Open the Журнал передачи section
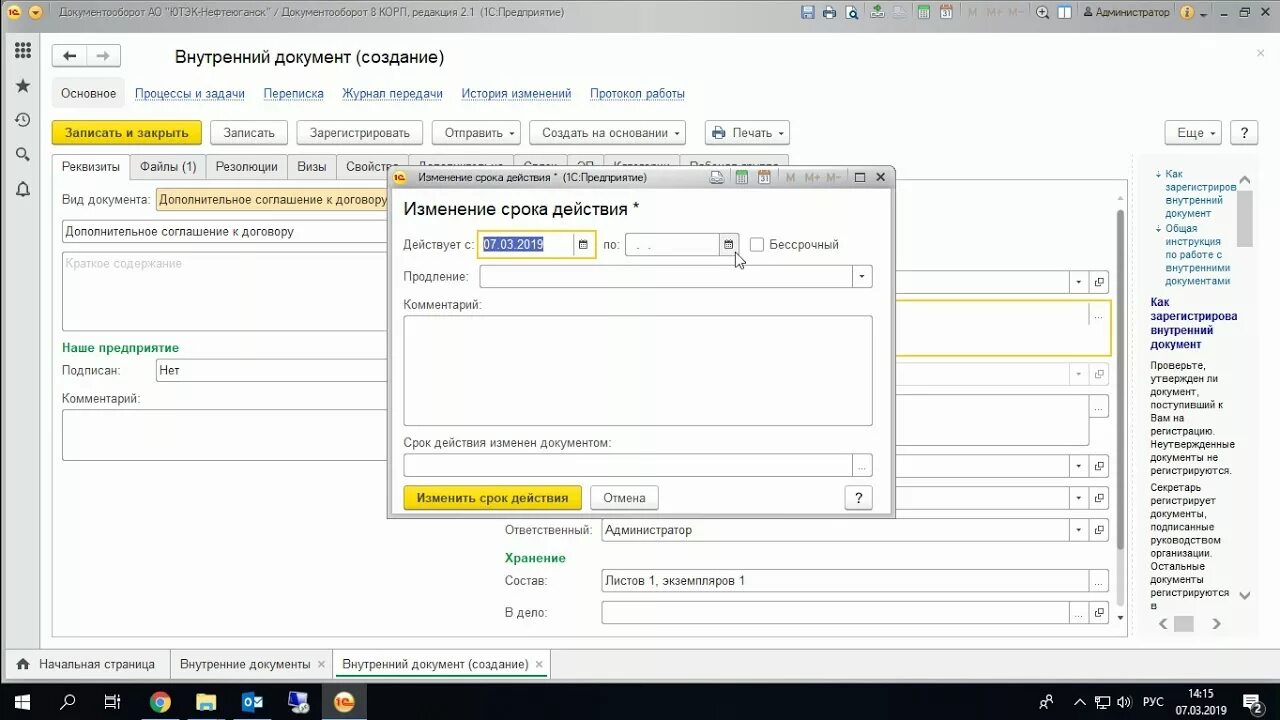This screenshot has height=720, width=1280. click(392, 92)
